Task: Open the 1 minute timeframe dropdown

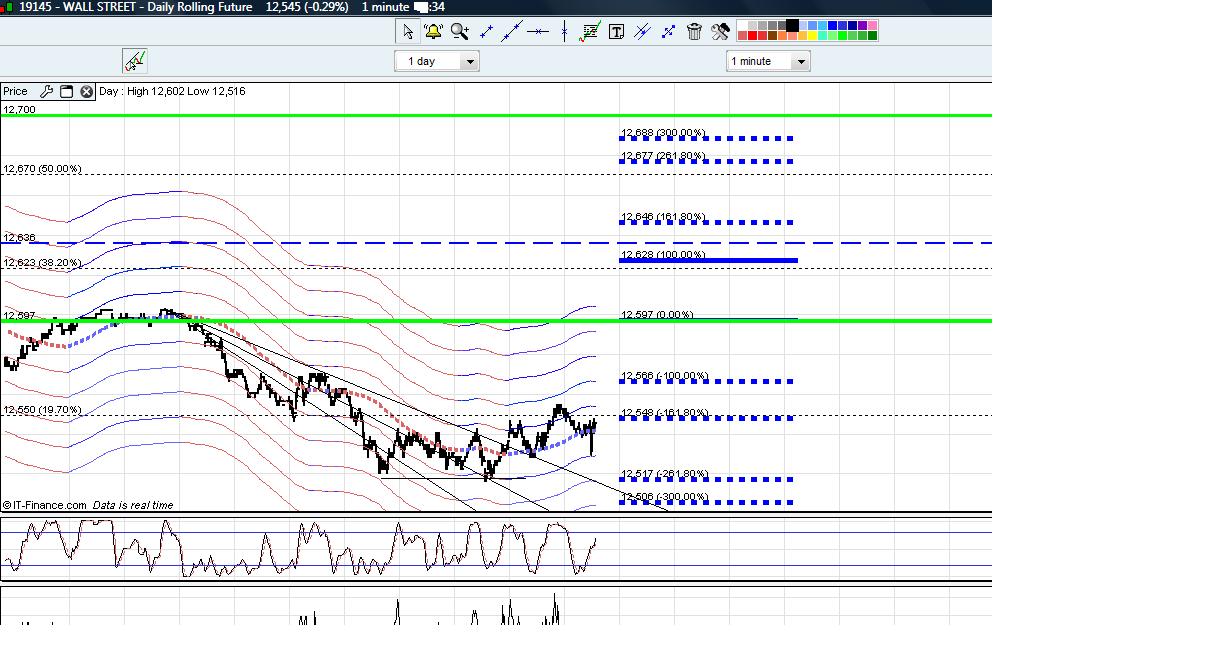Action: (767, 61)
